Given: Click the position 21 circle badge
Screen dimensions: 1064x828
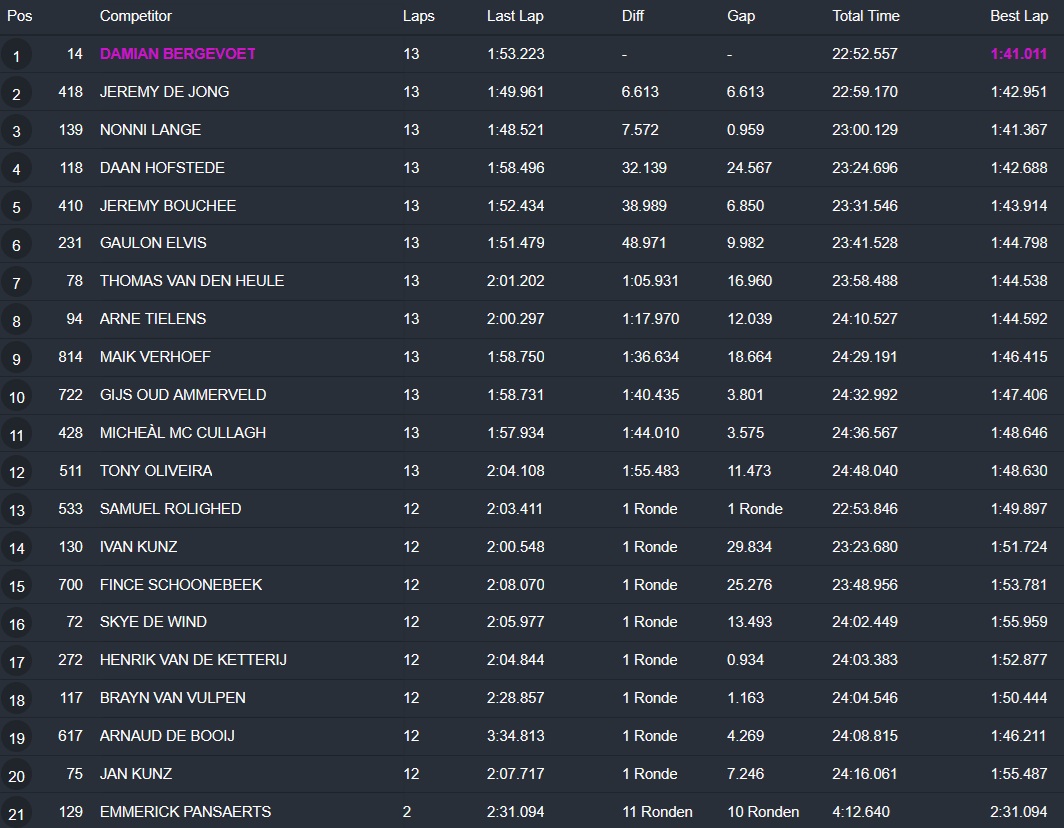Looking at the screenshot, I should pos(16,813).
